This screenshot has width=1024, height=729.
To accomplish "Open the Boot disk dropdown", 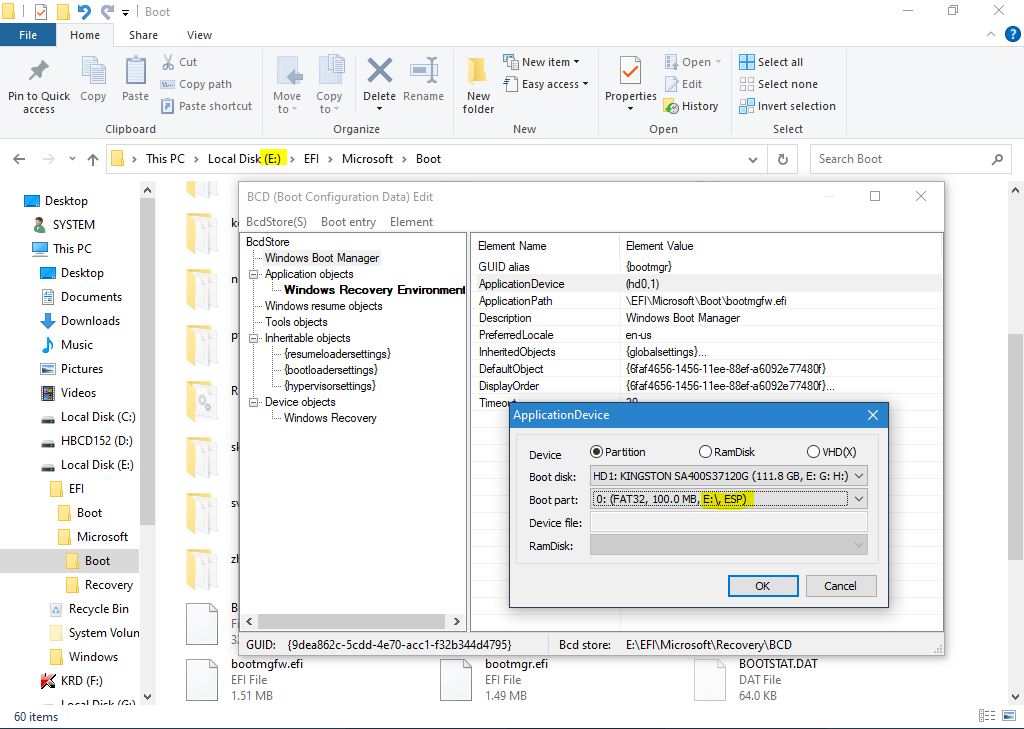I will pos(857,476).
